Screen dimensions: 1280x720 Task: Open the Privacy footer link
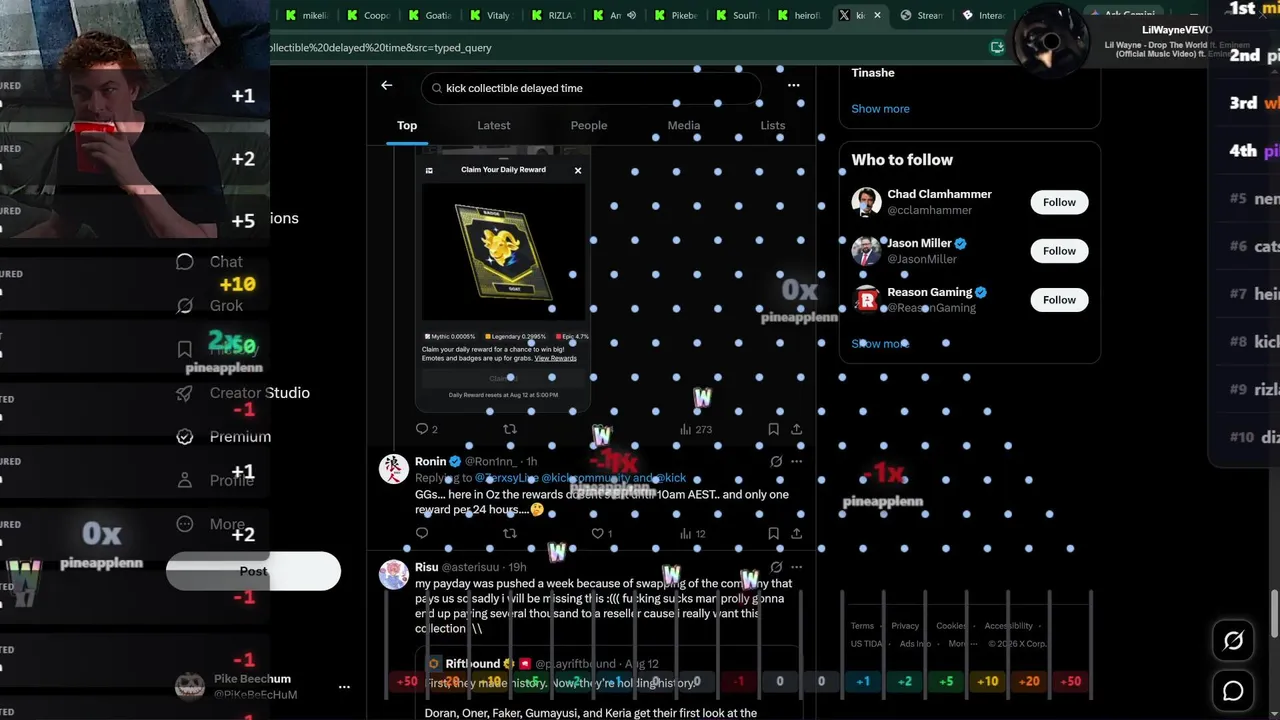905,626
